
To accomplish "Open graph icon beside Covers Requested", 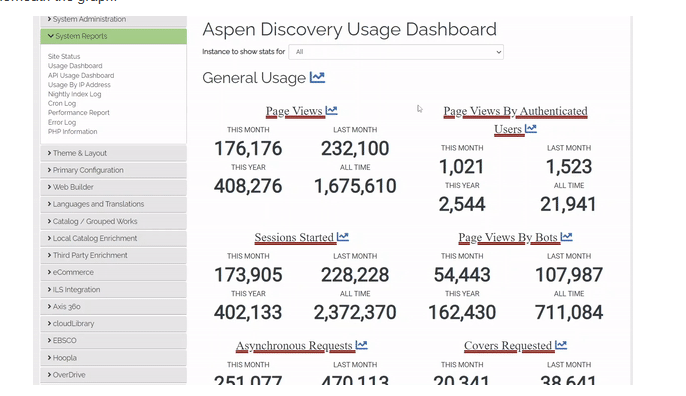I will pos(561,345).
